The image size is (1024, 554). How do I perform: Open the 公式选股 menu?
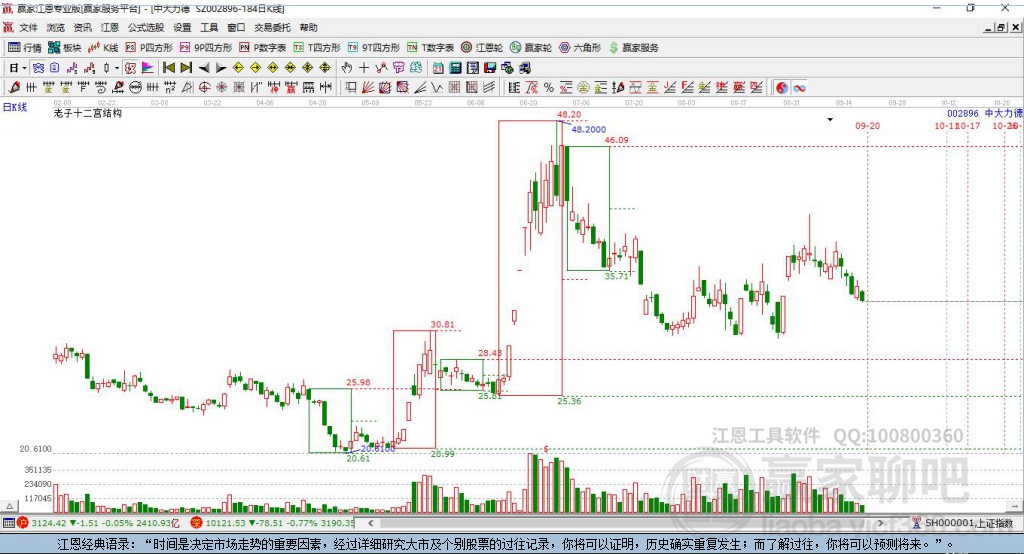tap(146, 27)
